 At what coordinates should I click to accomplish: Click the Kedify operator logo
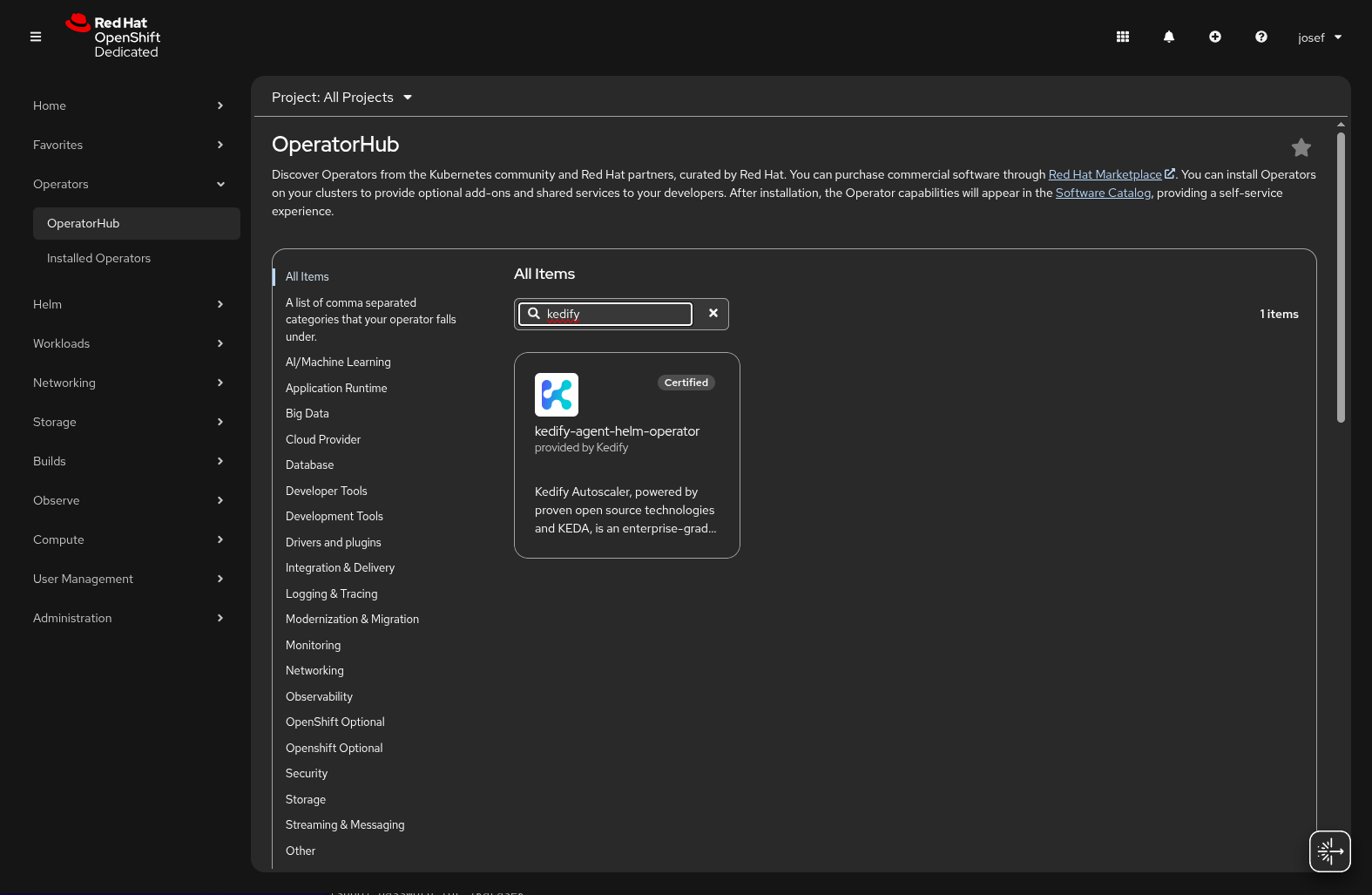coord(557,395)
